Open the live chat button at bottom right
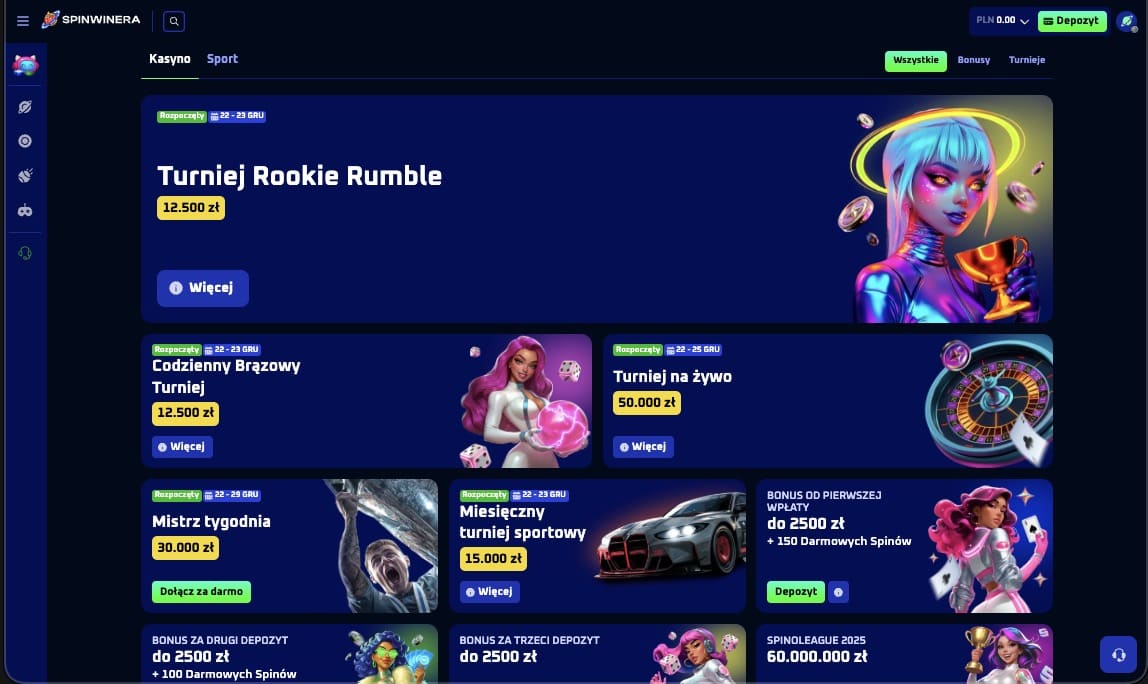This screenshot has height=684, width=1148. [x=1118, y=654]
